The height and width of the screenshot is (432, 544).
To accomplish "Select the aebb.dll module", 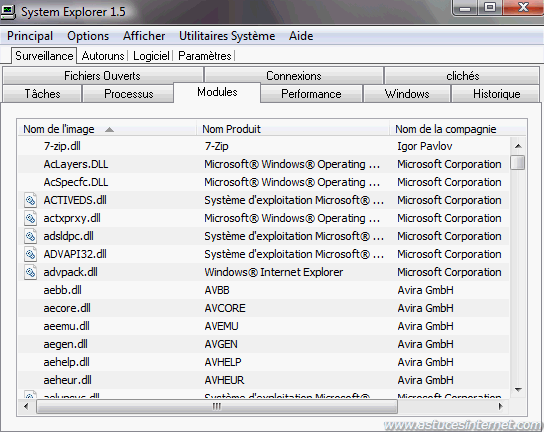I will pos(62,290).
